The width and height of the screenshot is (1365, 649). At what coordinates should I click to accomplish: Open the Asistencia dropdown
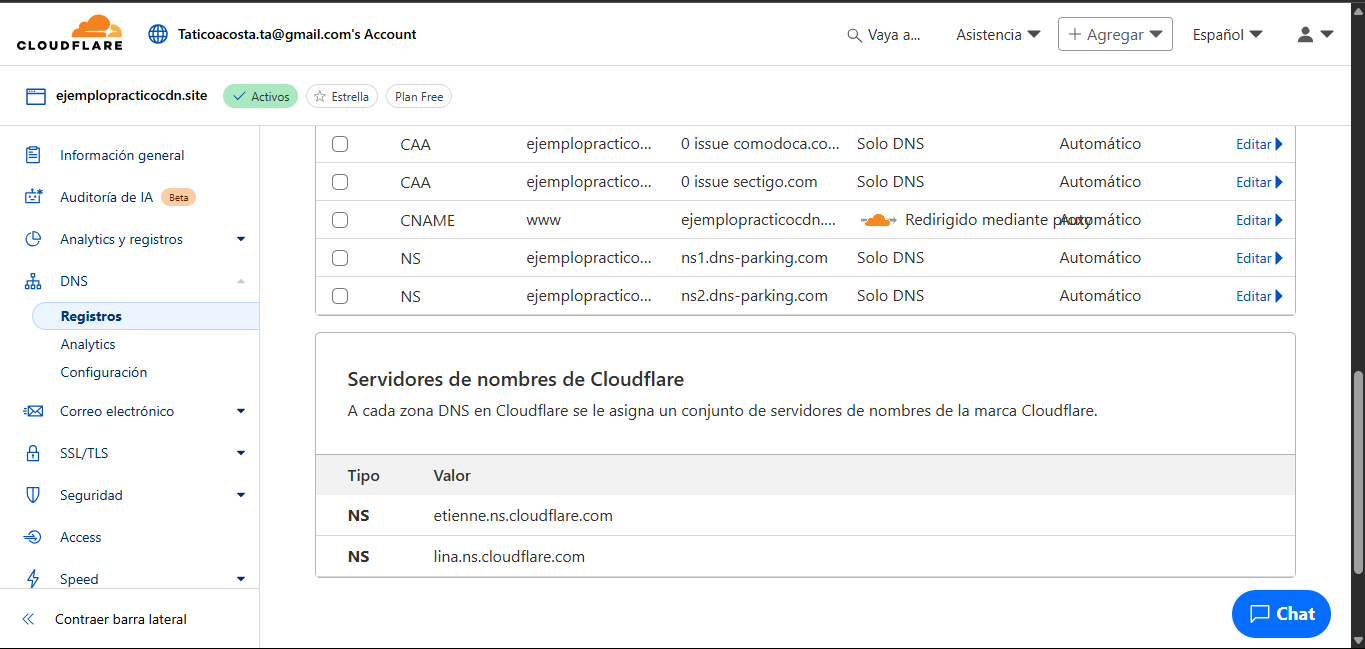(x=998, y=34)
